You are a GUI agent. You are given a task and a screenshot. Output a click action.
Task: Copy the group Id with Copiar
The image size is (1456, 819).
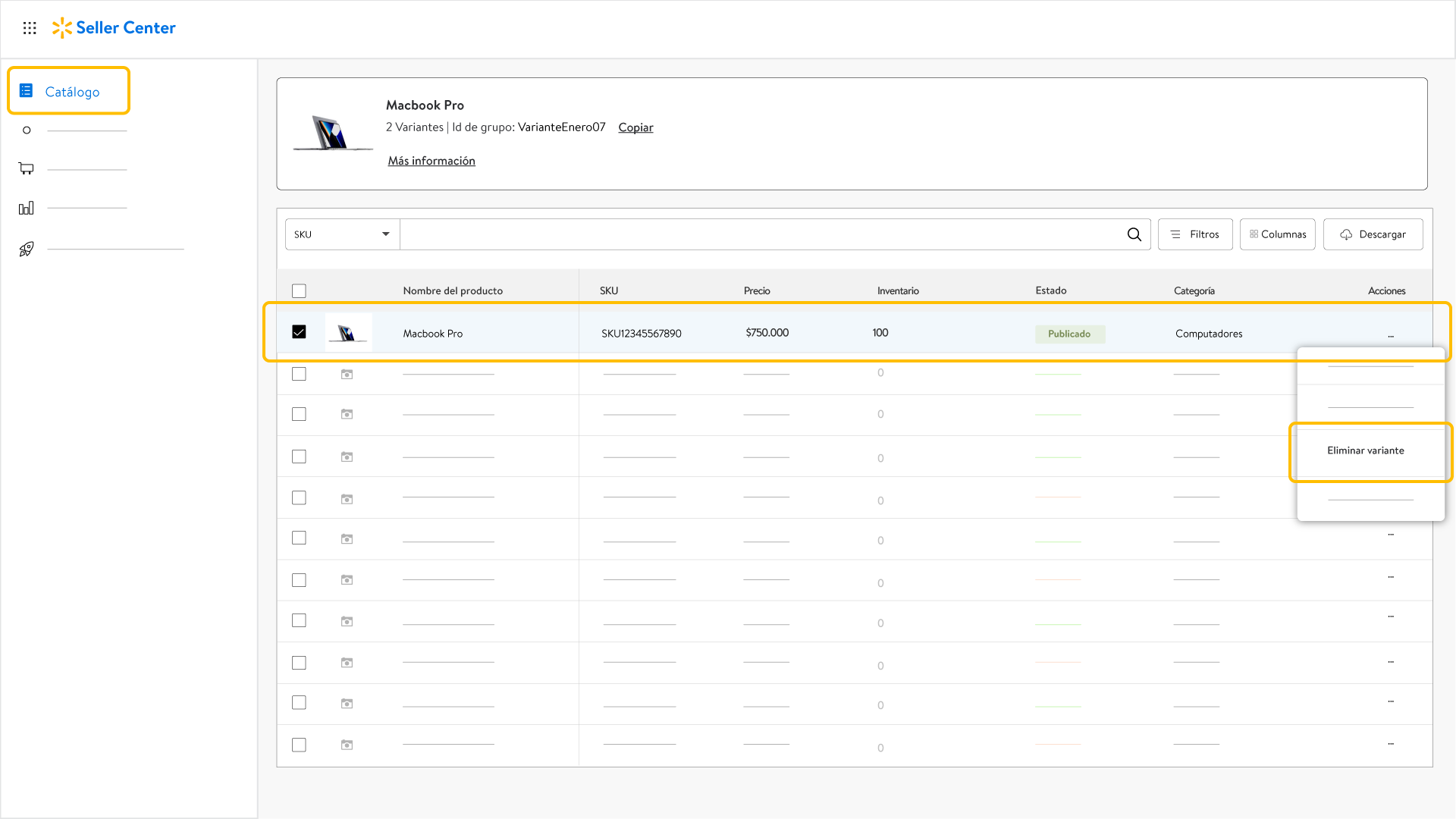pos(635,127)
